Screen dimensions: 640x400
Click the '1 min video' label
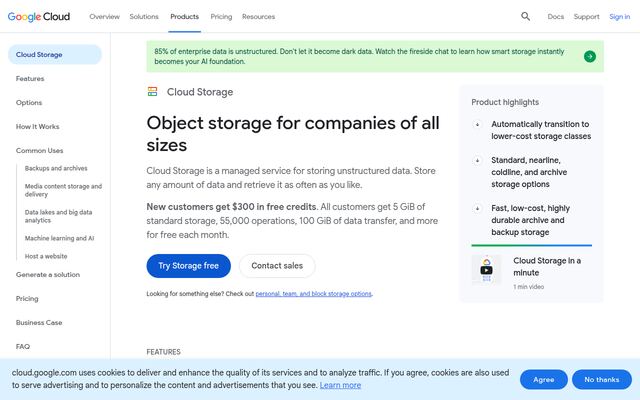(529, 287)
